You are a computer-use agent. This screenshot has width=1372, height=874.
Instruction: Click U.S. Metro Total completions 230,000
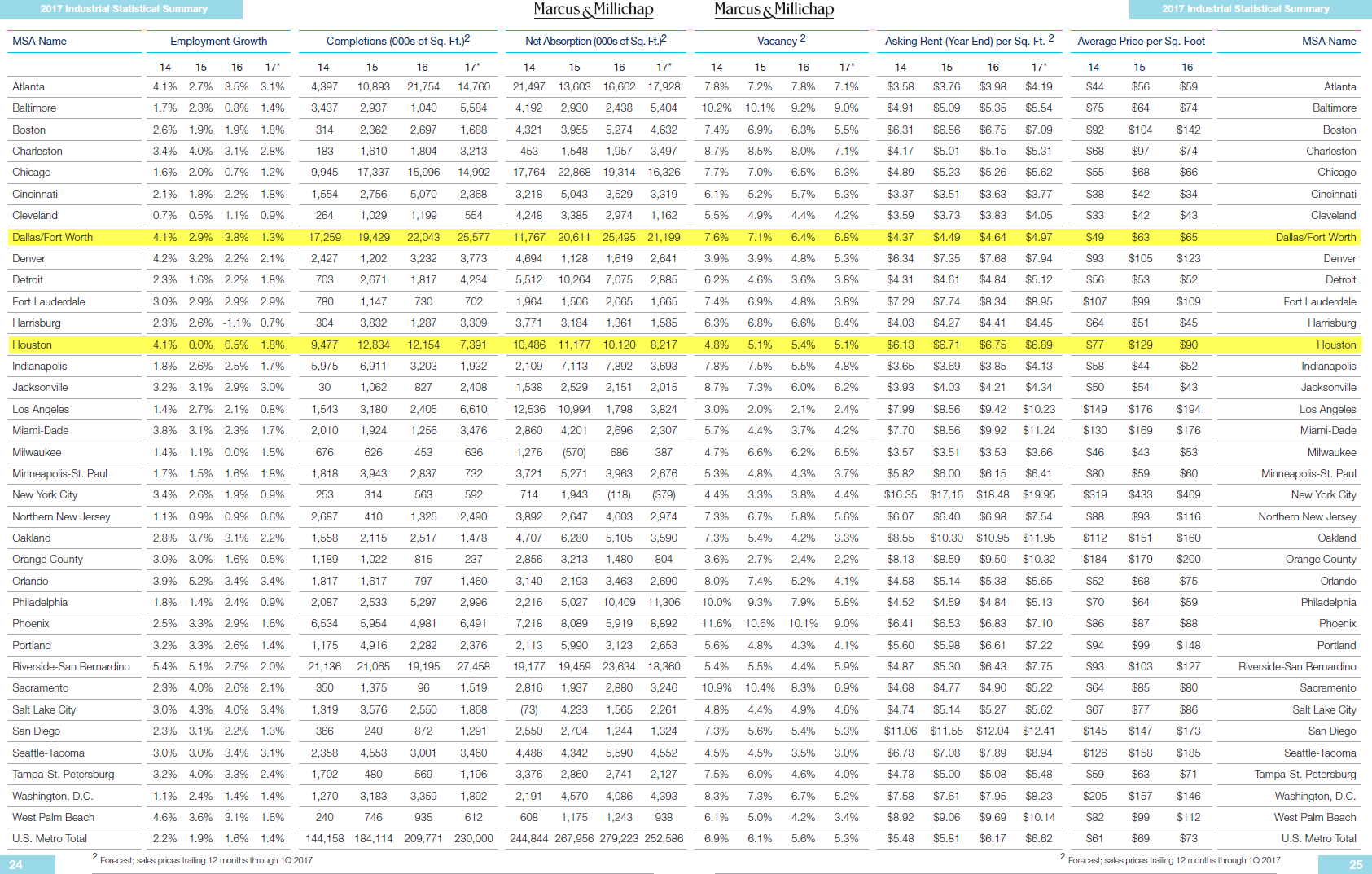[x=474, y=838]
